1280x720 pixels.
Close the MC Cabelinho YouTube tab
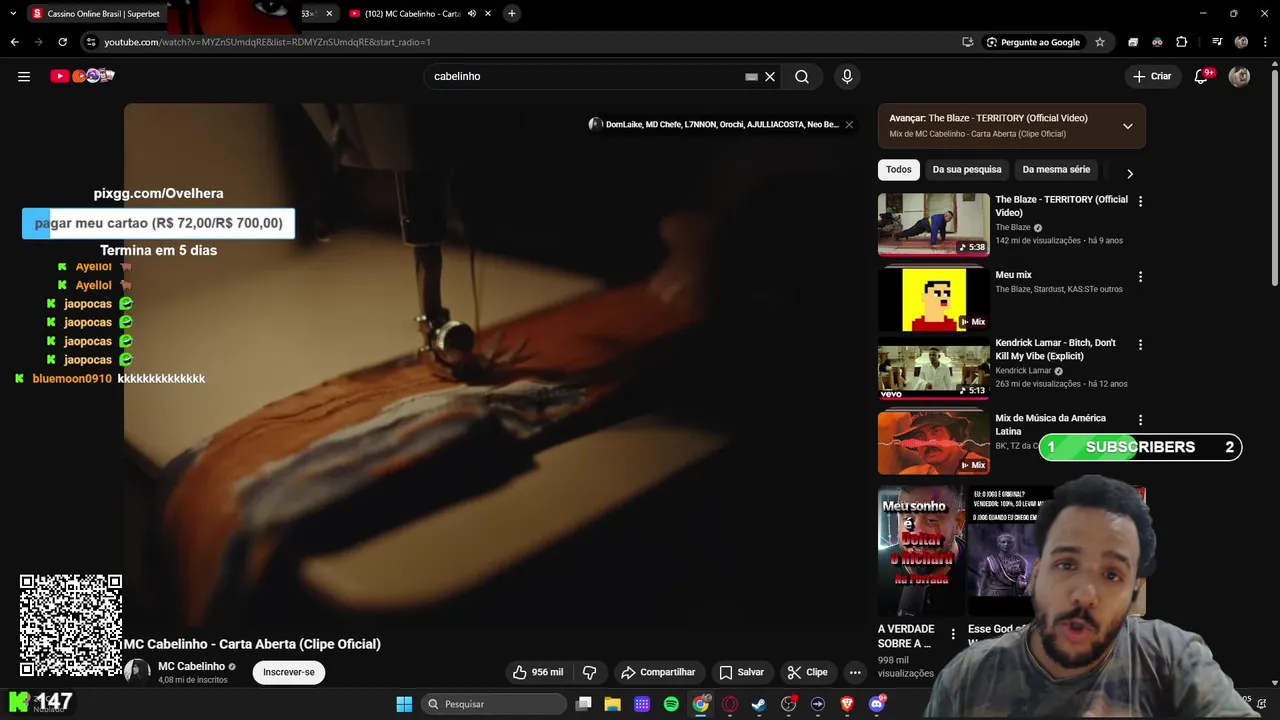click(489, 14)
